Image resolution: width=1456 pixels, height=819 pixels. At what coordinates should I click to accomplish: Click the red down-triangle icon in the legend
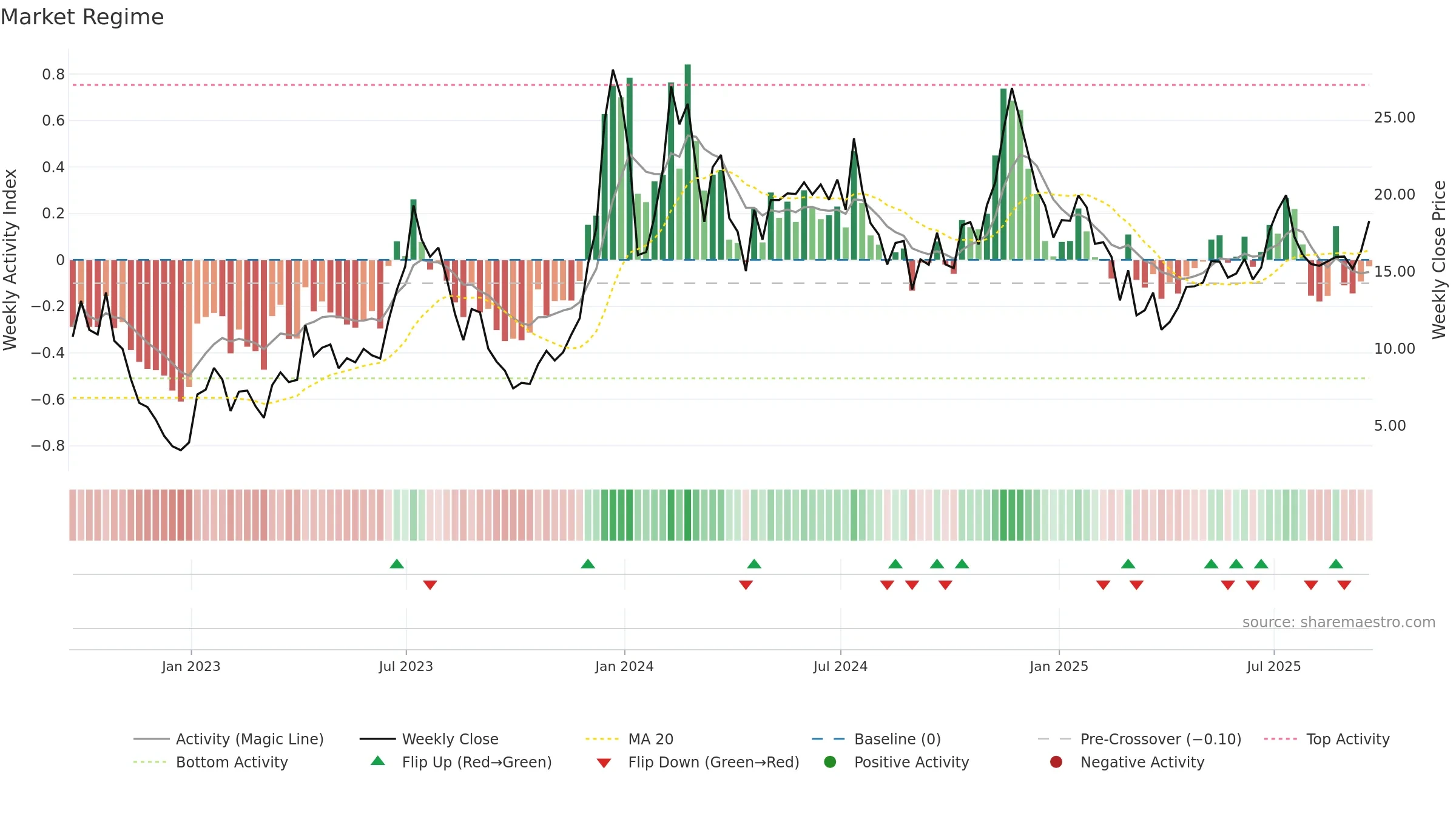[x=604, y=763]
